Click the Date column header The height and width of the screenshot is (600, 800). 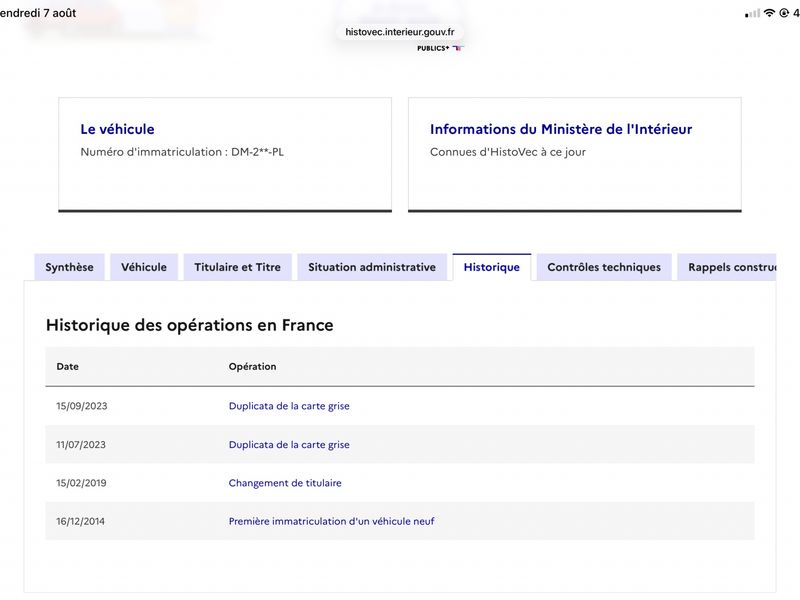[x=67, y=366]
